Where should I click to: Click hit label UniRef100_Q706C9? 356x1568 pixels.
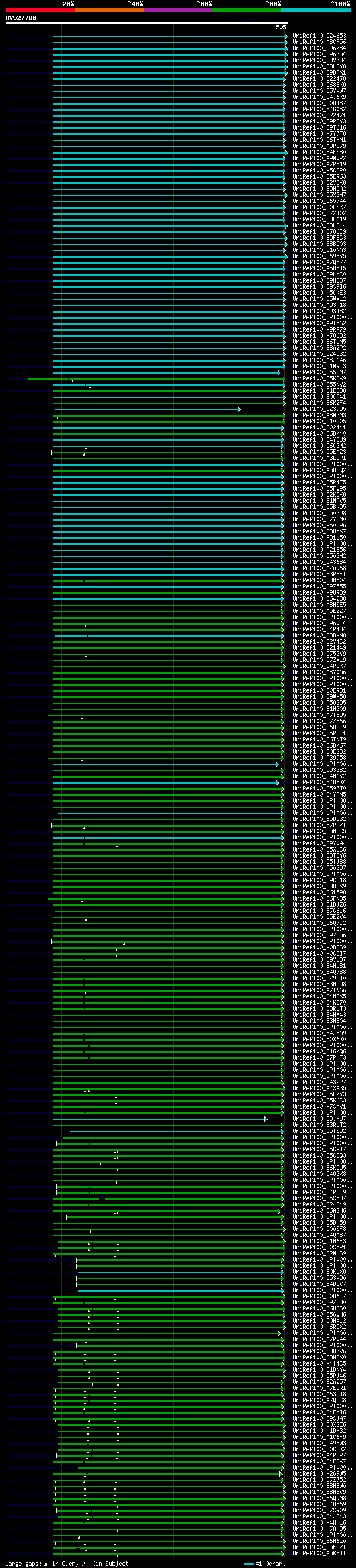pyautogui.click(x=319, y=232)
